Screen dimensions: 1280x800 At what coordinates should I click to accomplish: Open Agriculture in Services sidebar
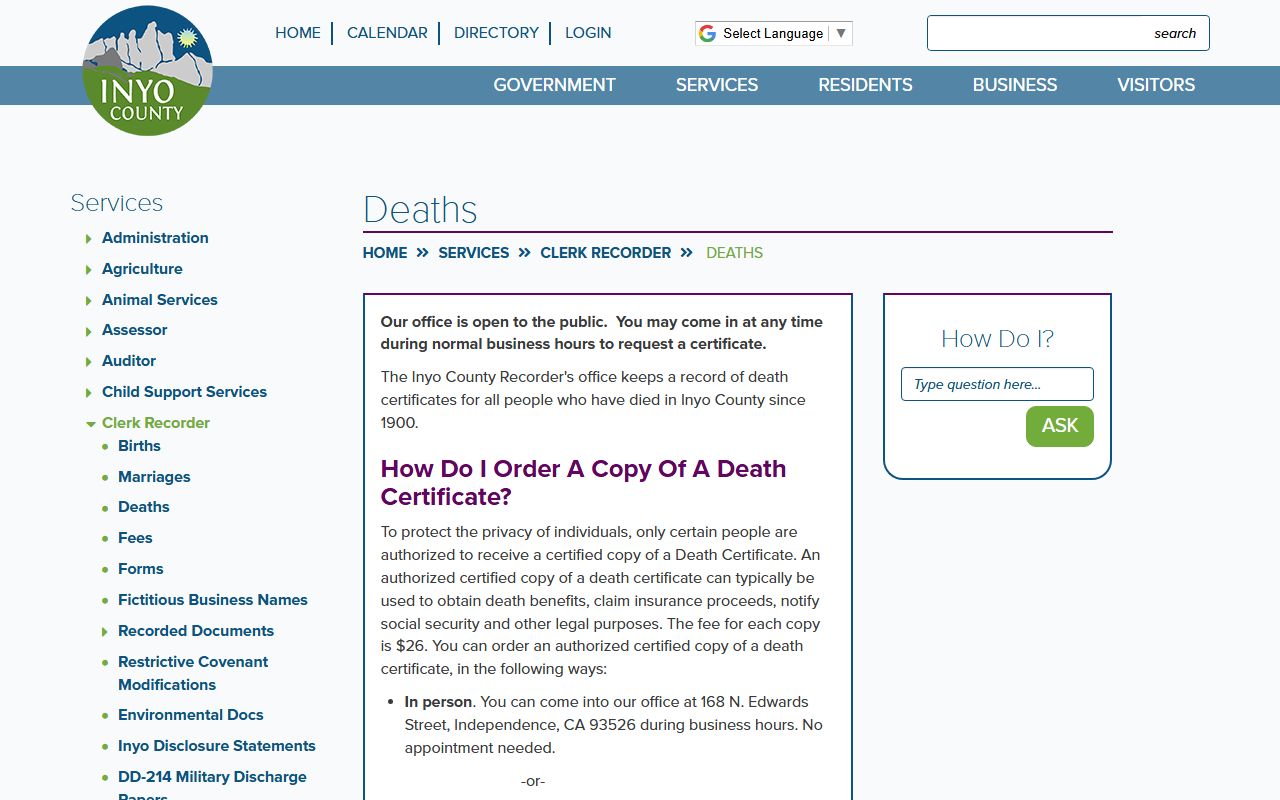142,269
